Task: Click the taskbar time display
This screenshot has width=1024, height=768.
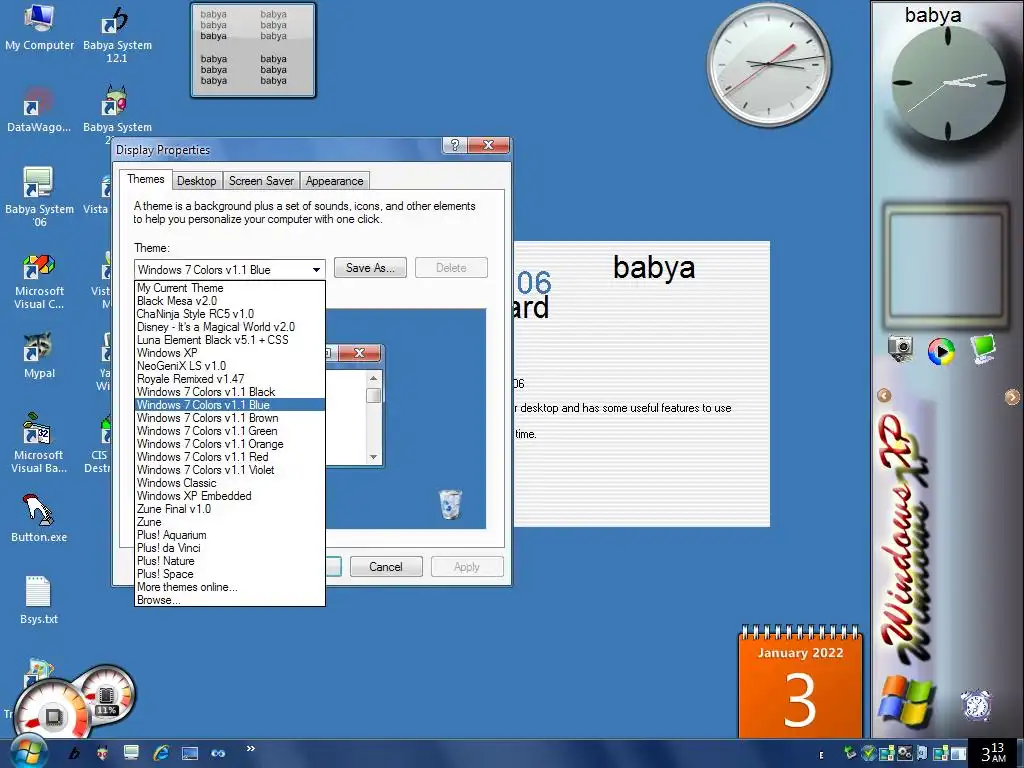Action: [993, 753]
